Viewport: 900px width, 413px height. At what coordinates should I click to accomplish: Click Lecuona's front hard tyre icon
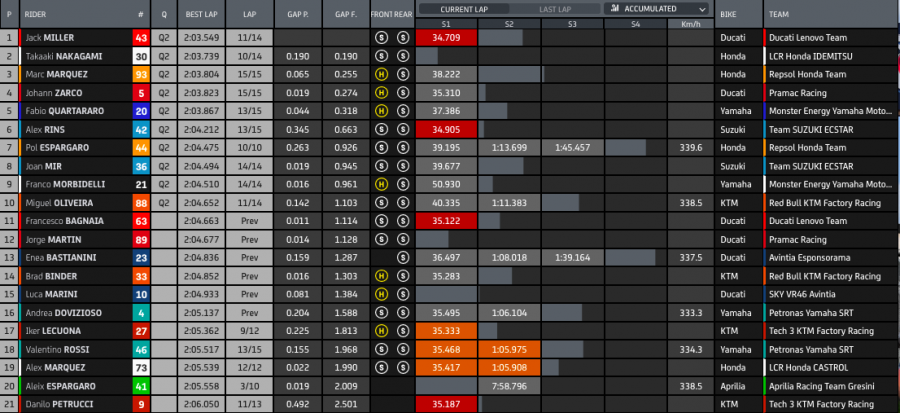(380, 331)
